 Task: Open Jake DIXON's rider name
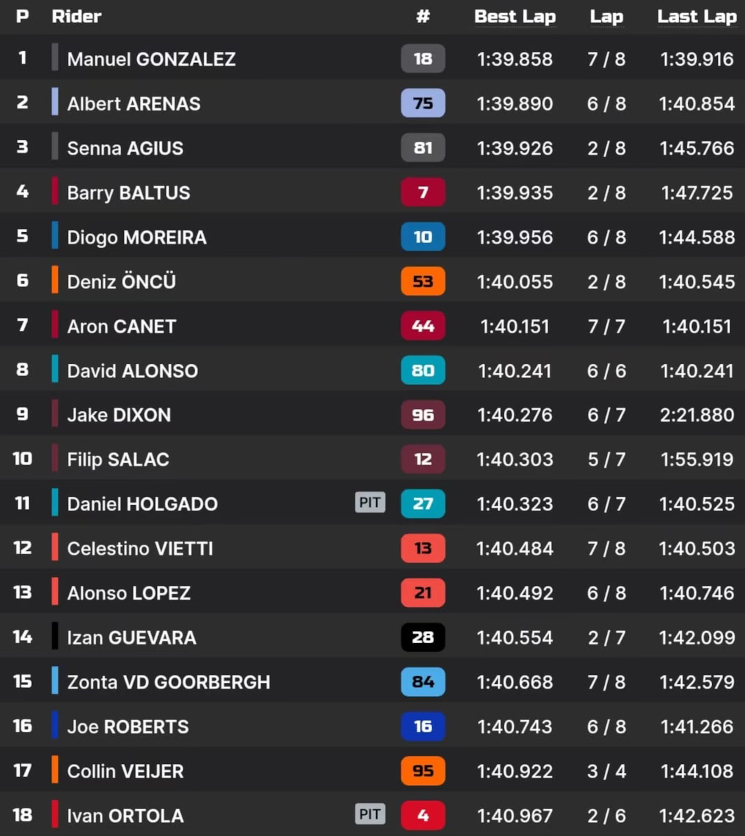(x=119, y=415)
